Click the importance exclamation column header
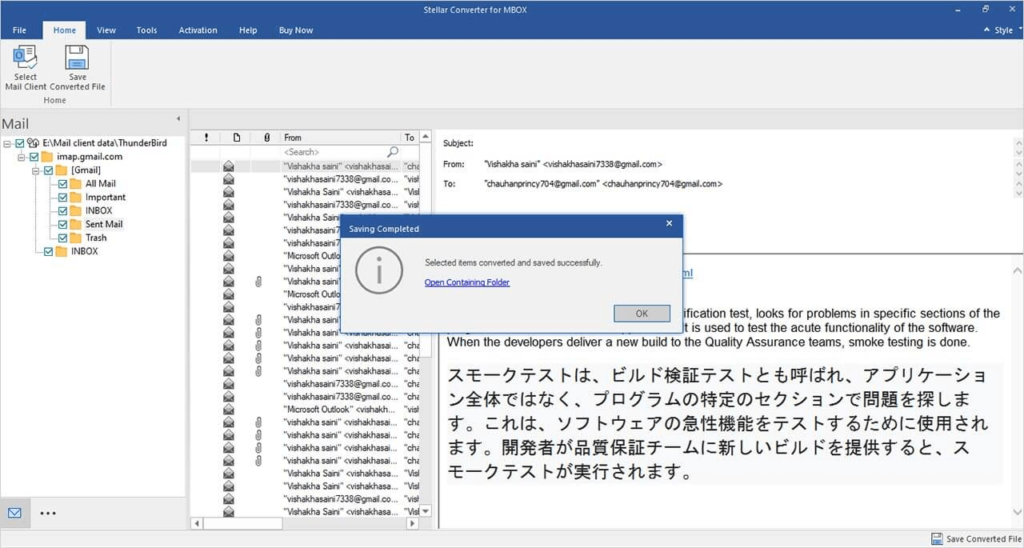The image size is (1024, 548). (x=206, y=137)
